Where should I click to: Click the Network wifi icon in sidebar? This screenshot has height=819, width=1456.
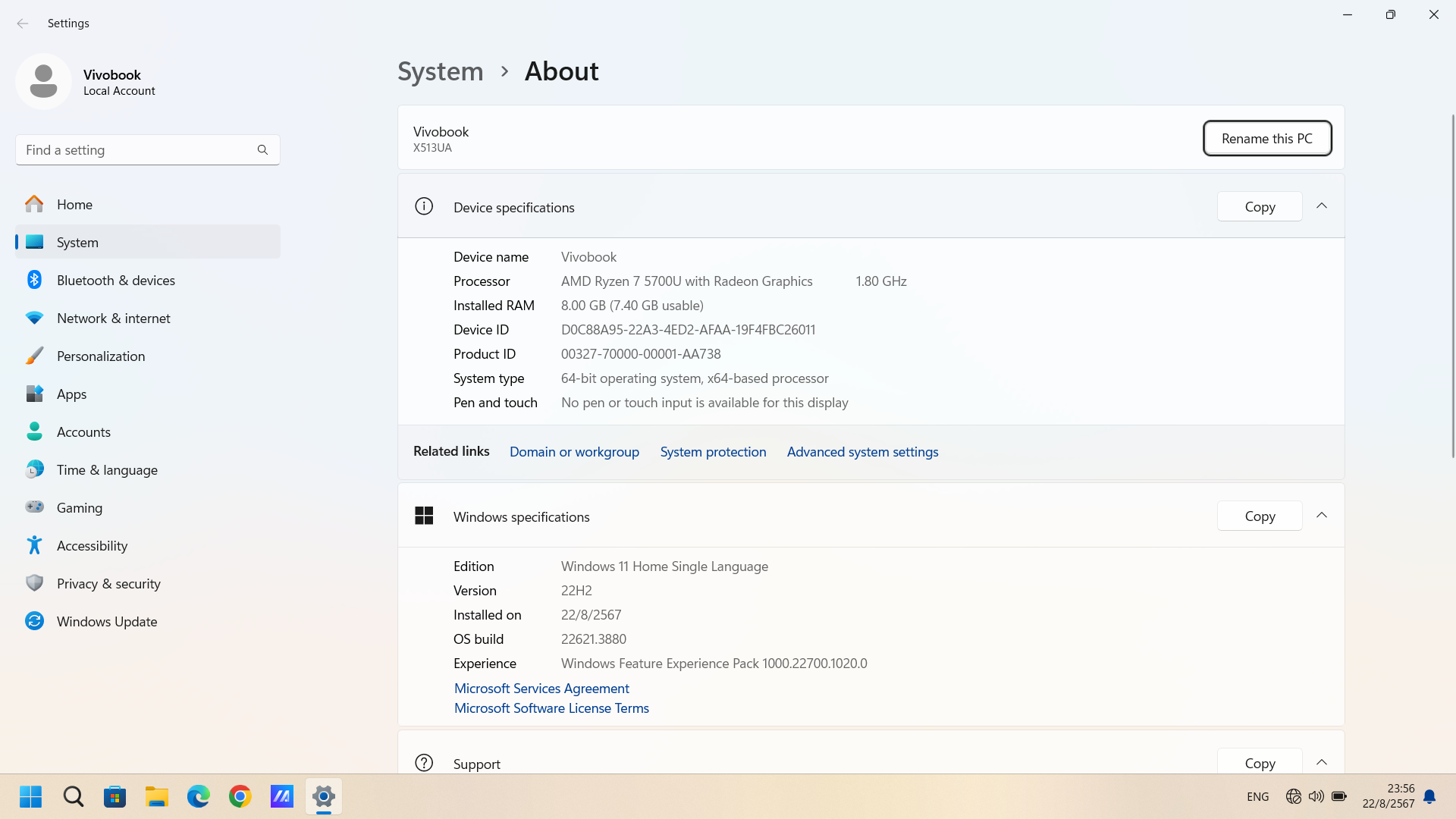coord(34,318)
